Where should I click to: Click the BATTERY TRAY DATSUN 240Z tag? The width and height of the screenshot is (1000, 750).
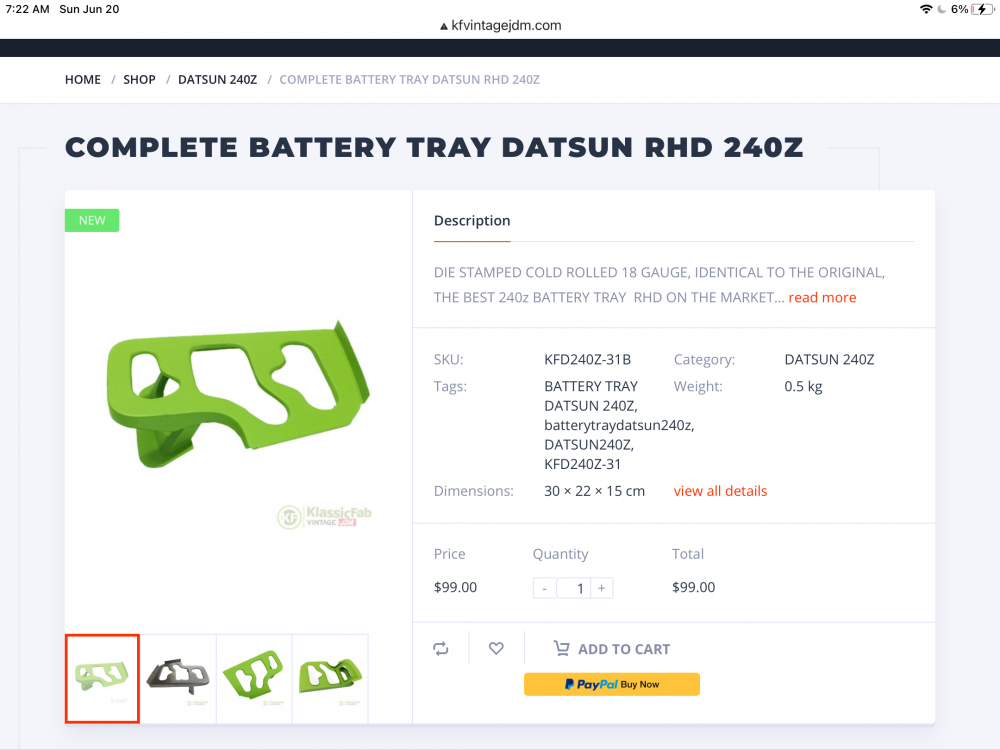pos(591,396)
